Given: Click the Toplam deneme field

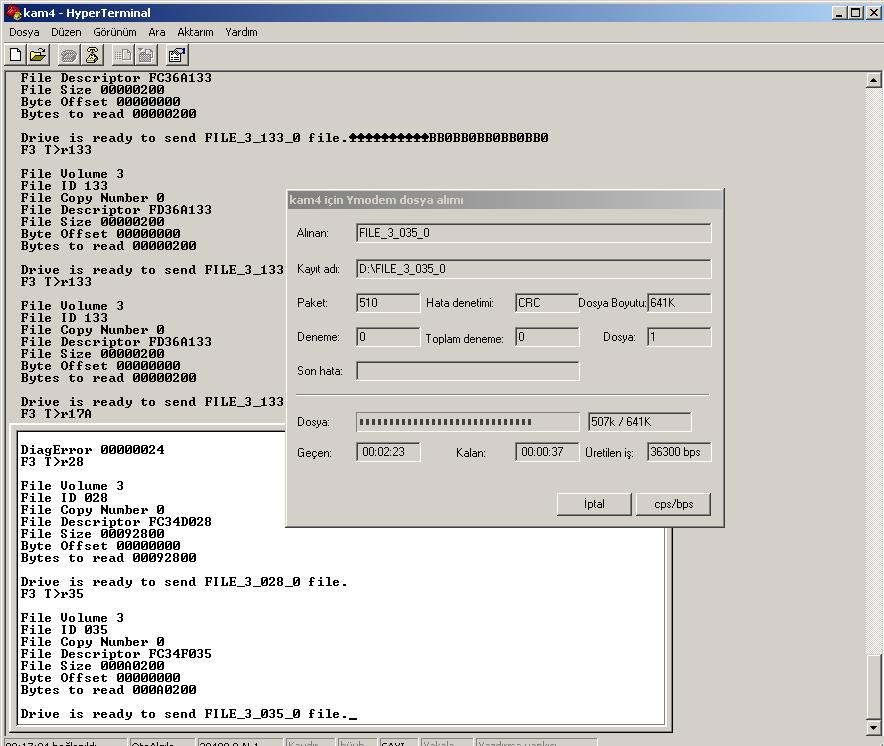Looking at the screenshot, I should pos(547,337).
